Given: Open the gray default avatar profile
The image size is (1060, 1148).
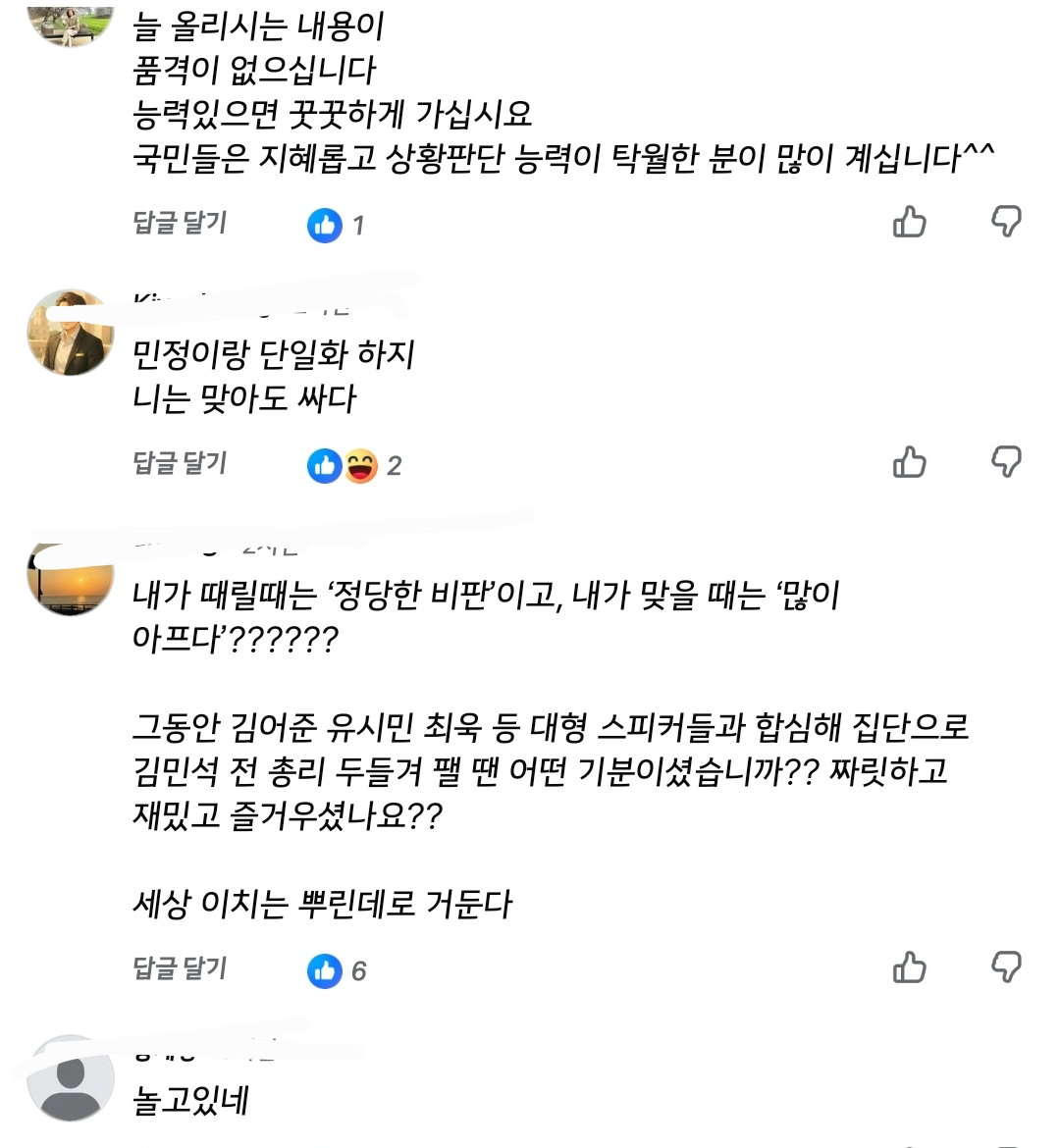Looking at the screenshot, I should point(71,1077).
